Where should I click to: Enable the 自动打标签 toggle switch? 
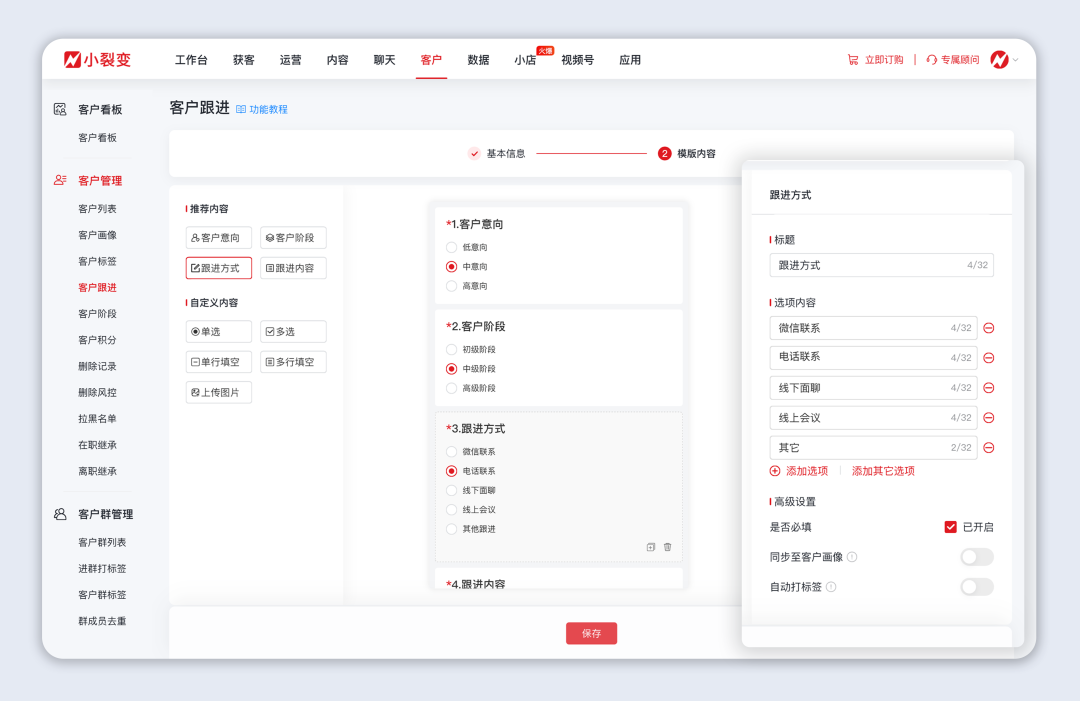[975, 588]
